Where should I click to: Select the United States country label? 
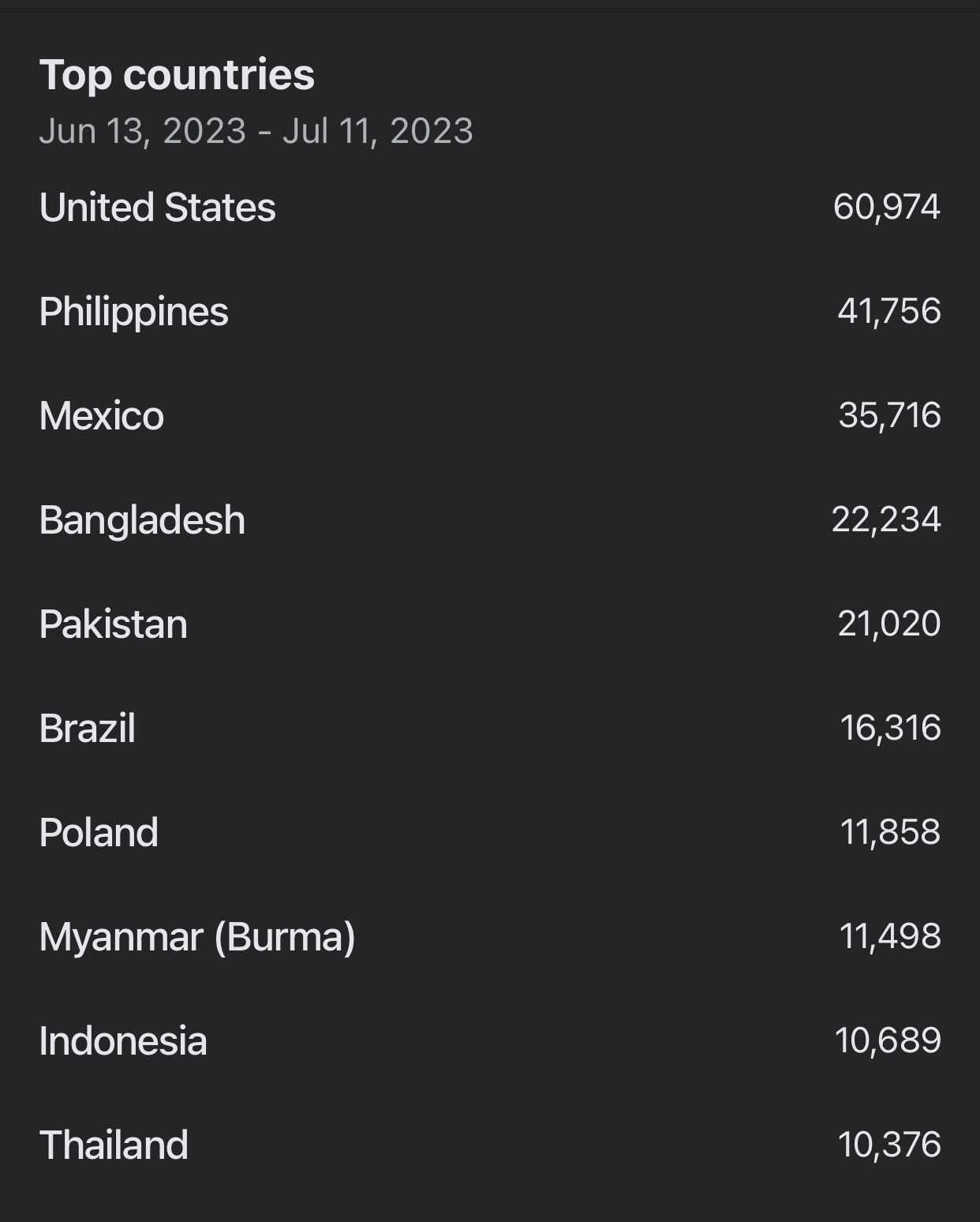tap(158, 208)
